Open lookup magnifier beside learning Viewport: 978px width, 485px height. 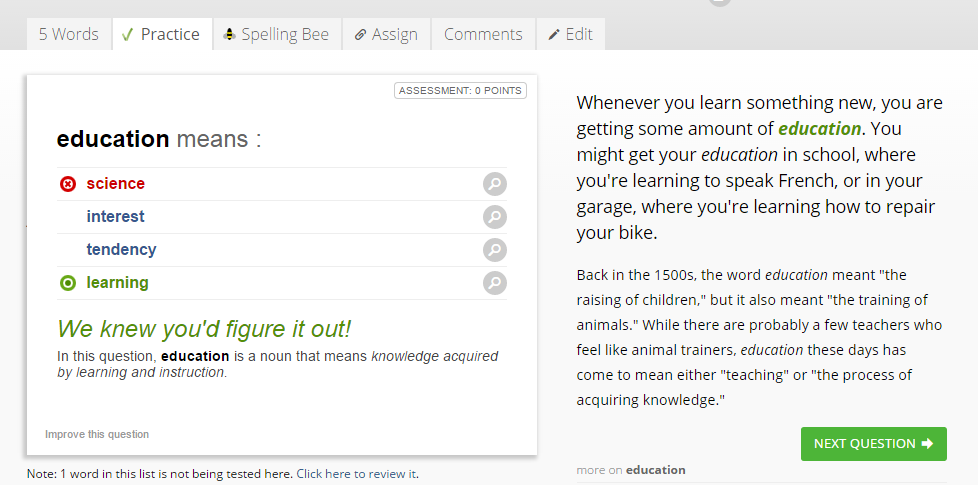pyautogui.click(x=494, y=283)
